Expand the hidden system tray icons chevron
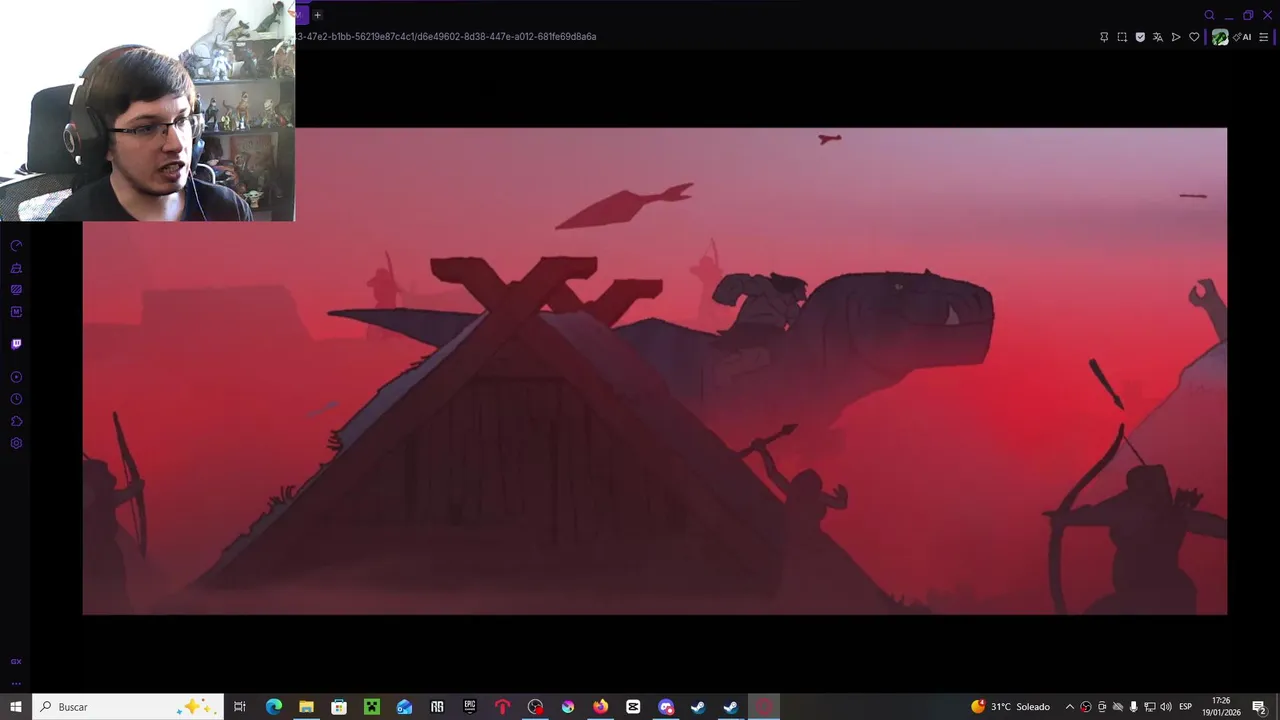 pyautogui.click(x=1070, y=707)
